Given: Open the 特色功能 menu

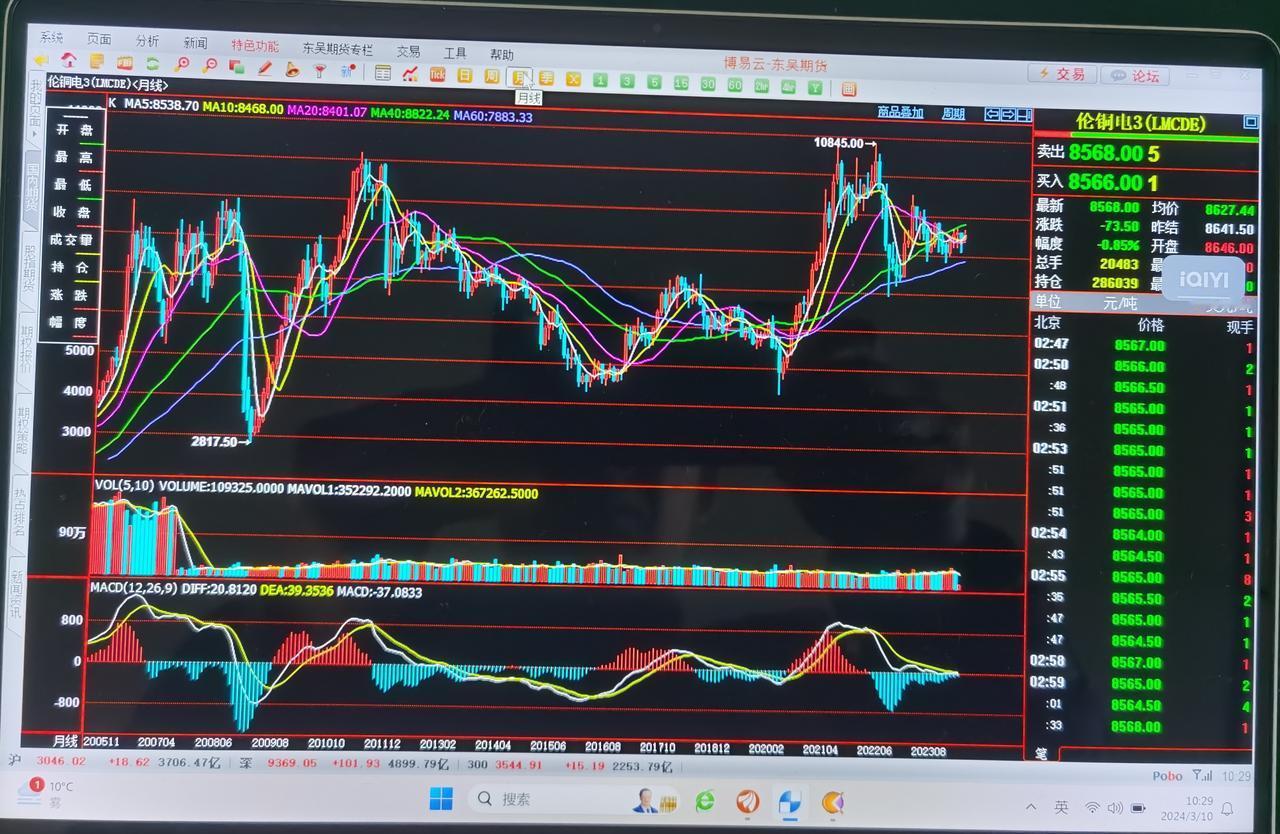Looking at the screenshot, I should [255, 45].
